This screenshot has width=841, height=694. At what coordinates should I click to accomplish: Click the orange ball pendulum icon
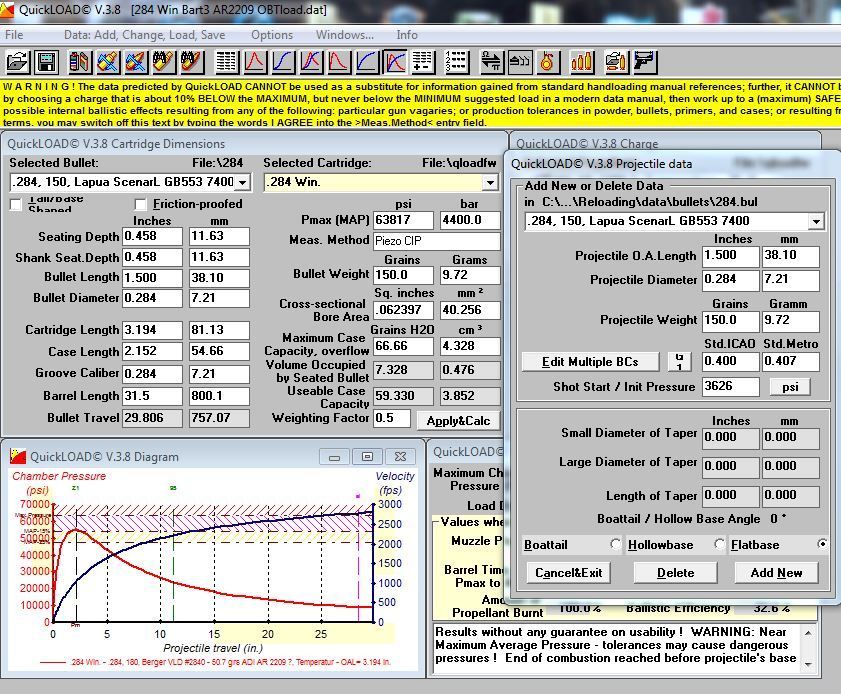tap(548, 62)
